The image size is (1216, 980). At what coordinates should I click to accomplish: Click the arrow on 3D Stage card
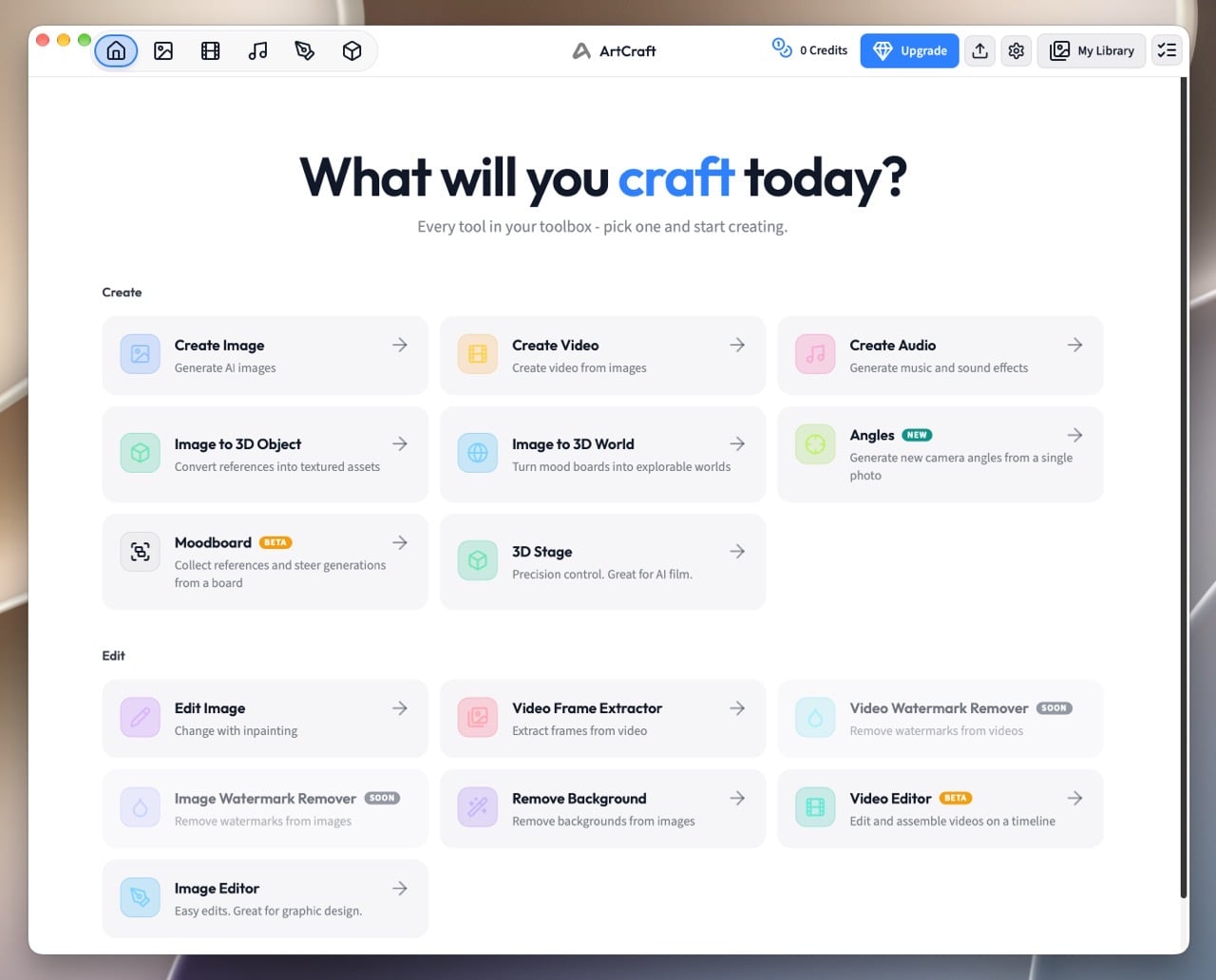click(737, 551)
